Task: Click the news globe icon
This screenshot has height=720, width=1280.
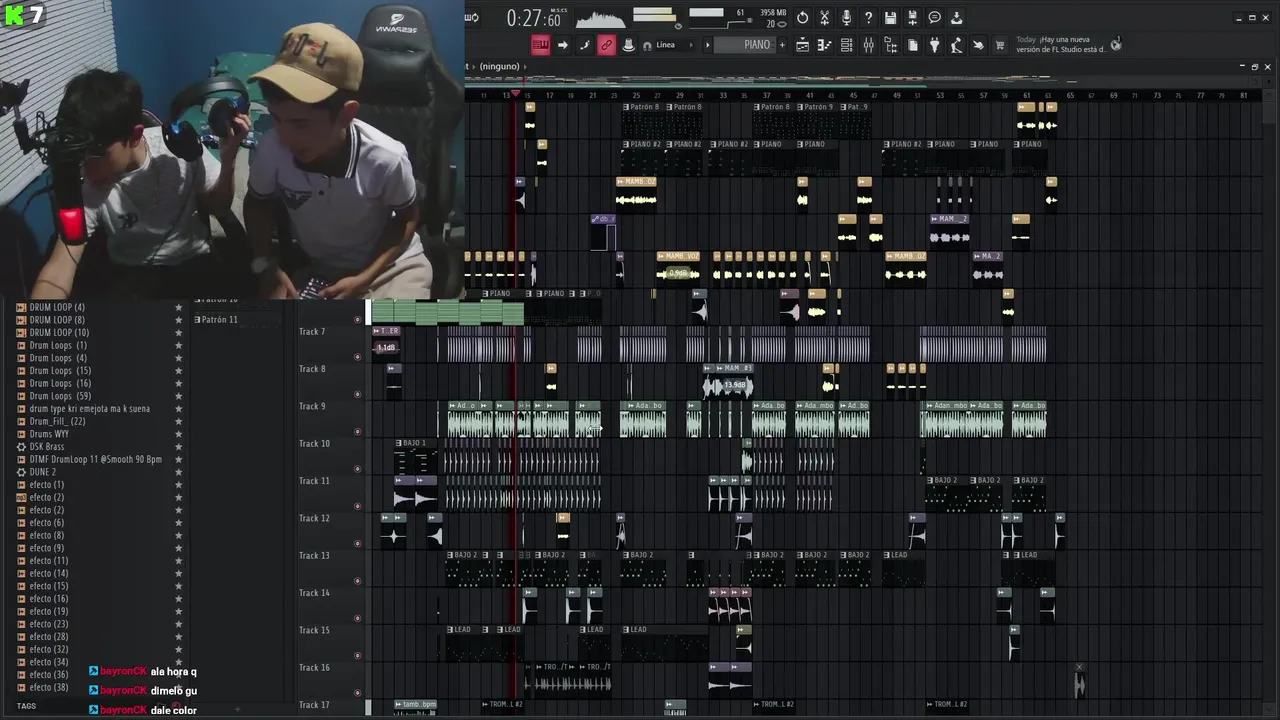Action: click(1116, 44)
